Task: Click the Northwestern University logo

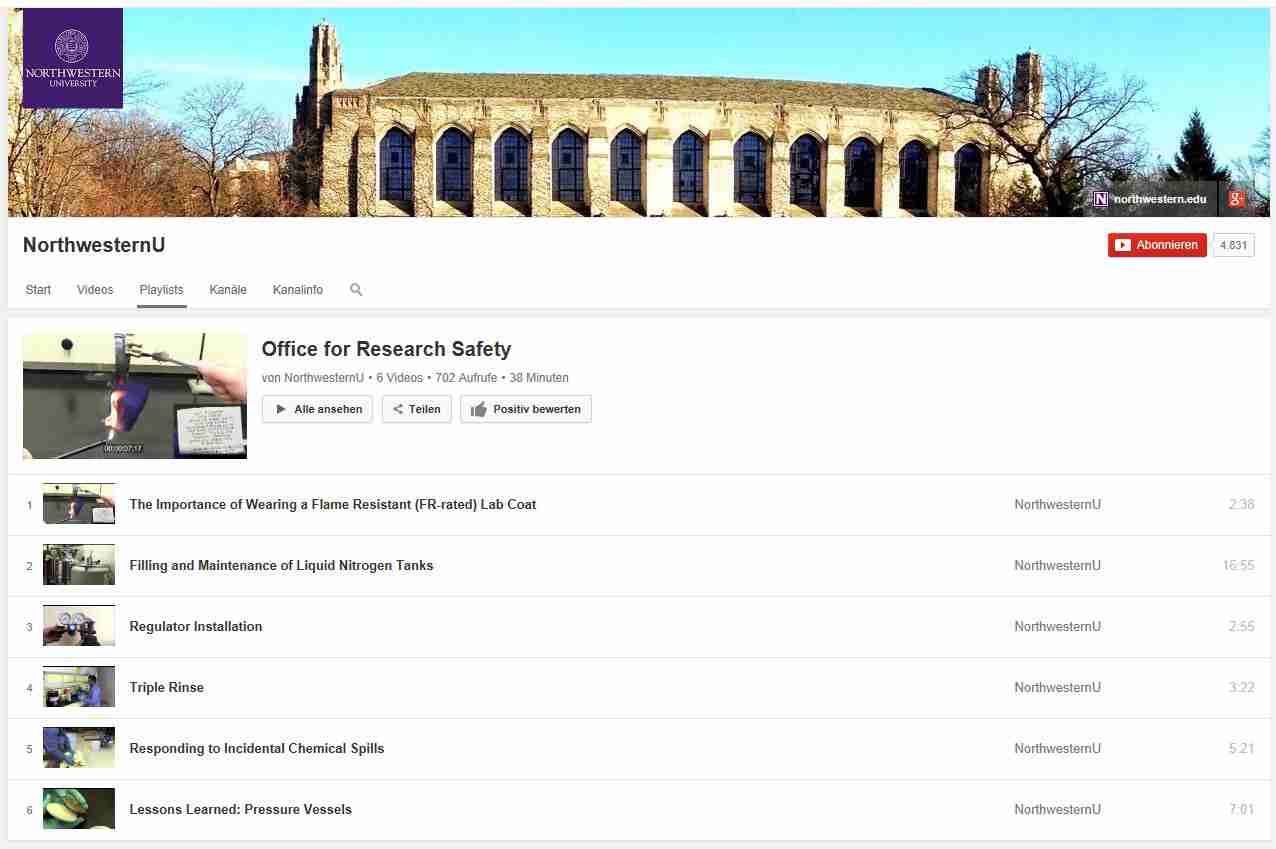Action: coord(72,58)
